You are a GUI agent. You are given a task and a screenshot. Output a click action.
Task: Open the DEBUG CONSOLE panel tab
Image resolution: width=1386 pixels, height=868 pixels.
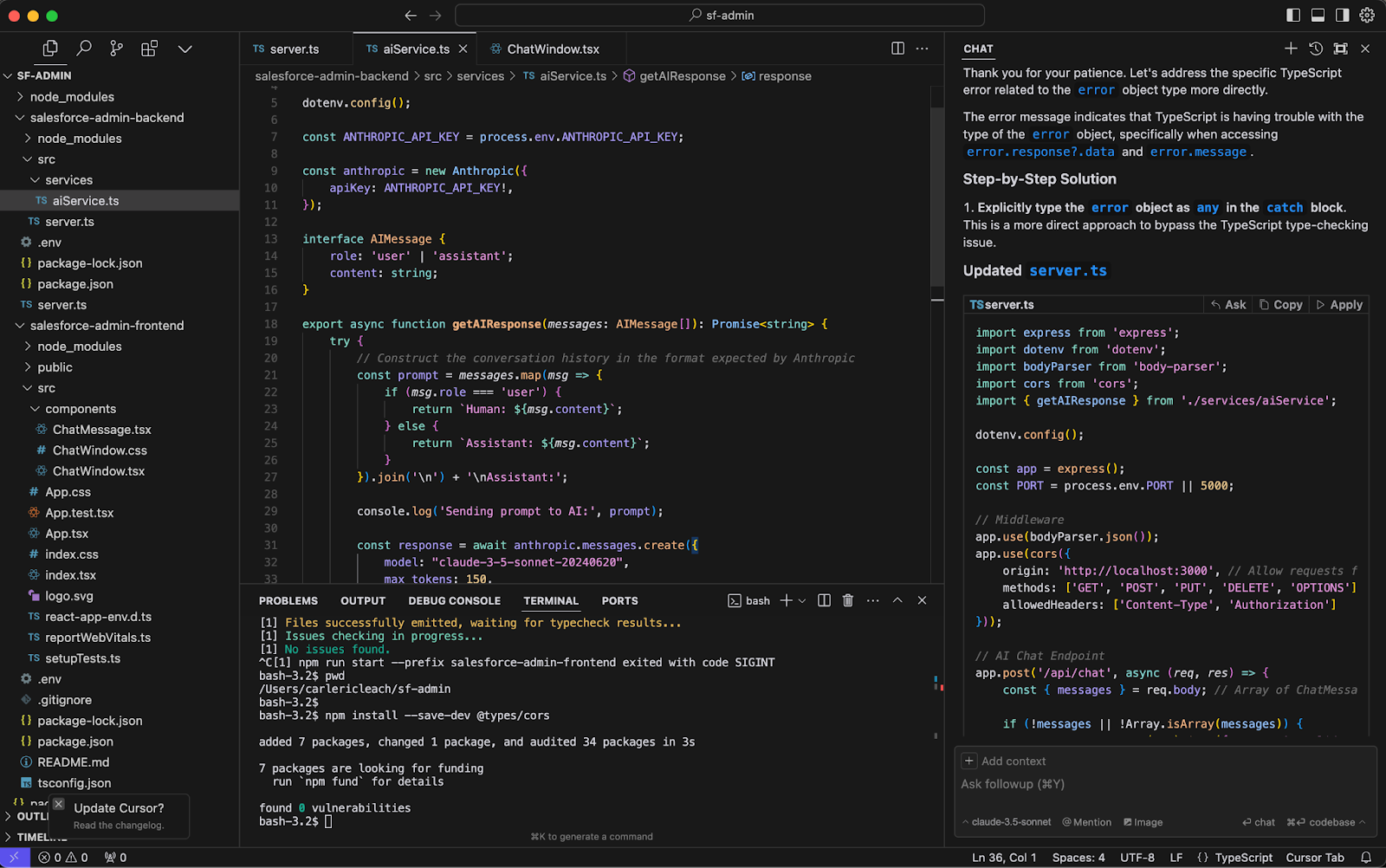[x=455, y=600]
